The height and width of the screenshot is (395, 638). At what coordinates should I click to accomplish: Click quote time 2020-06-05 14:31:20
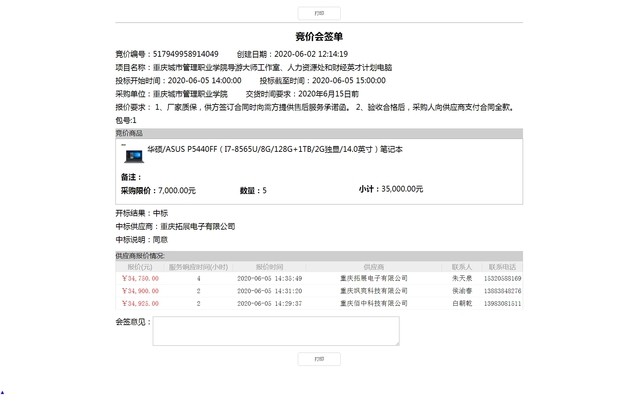(269, 291)
